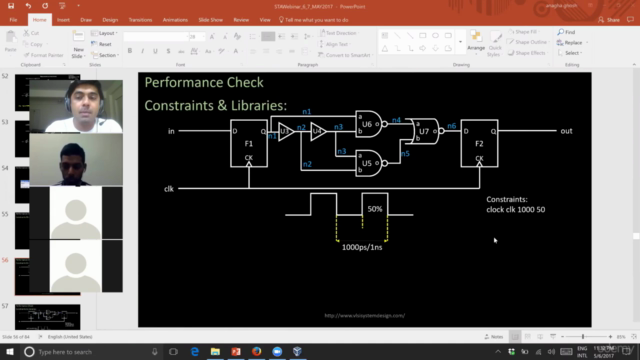Screen dimensions: 640x360
Task: Toggle Underline formatting
Action: coord(155,51)
